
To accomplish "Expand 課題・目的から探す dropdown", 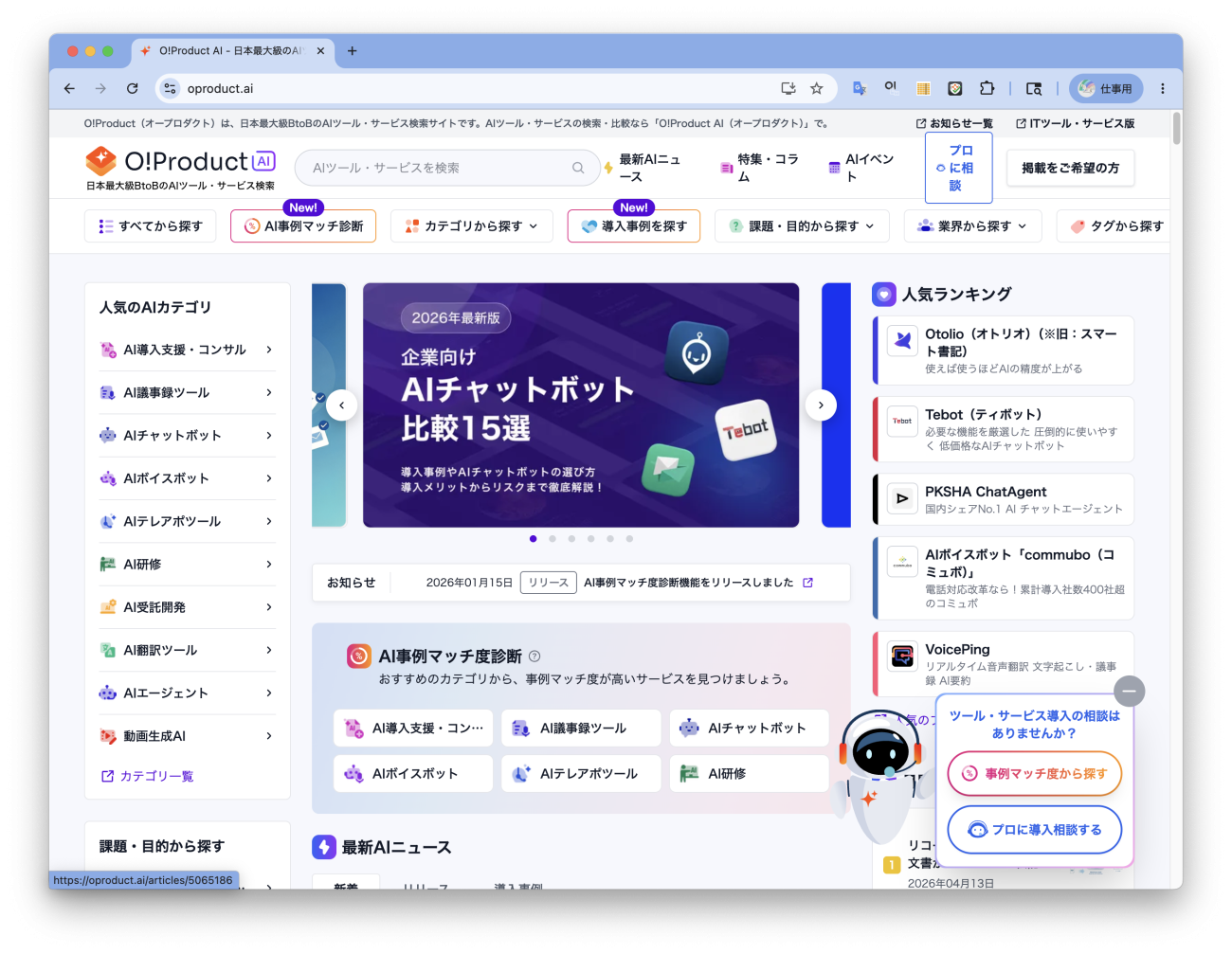I will pyautogui.click(x=802, y=226).
